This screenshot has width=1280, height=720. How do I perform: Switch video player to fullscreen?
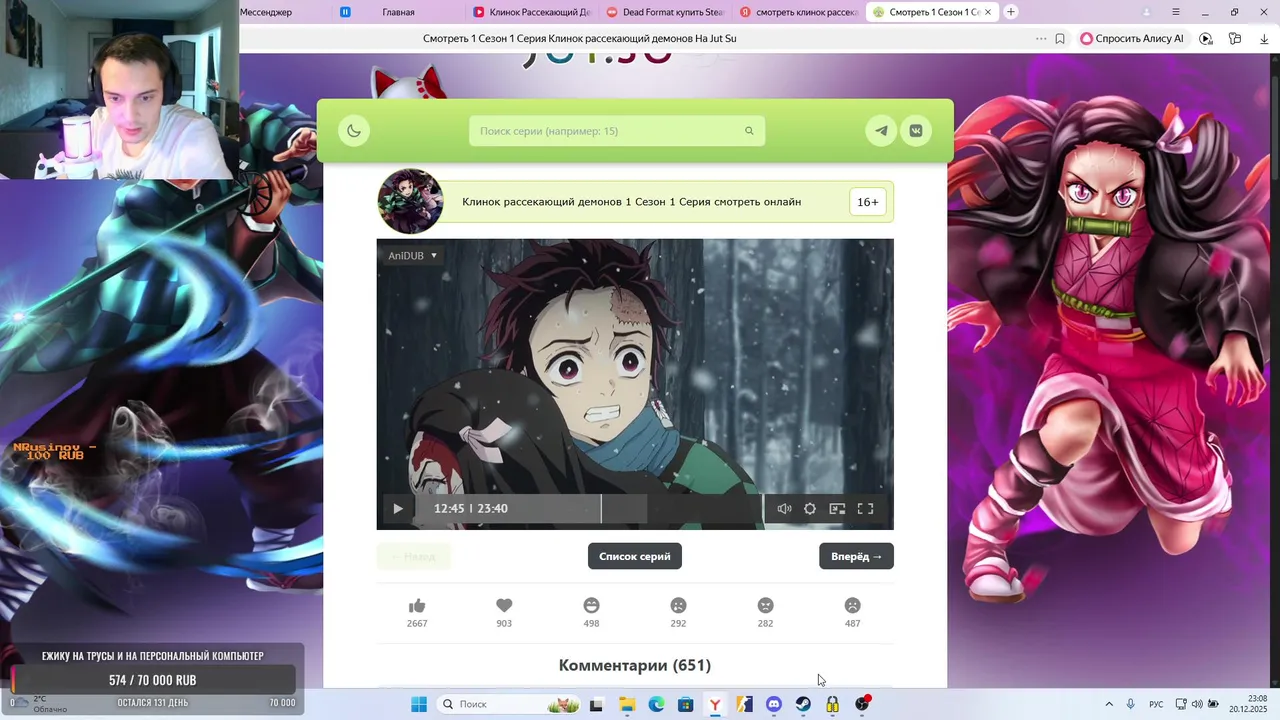pyautogui.click(x=866, y=508)
